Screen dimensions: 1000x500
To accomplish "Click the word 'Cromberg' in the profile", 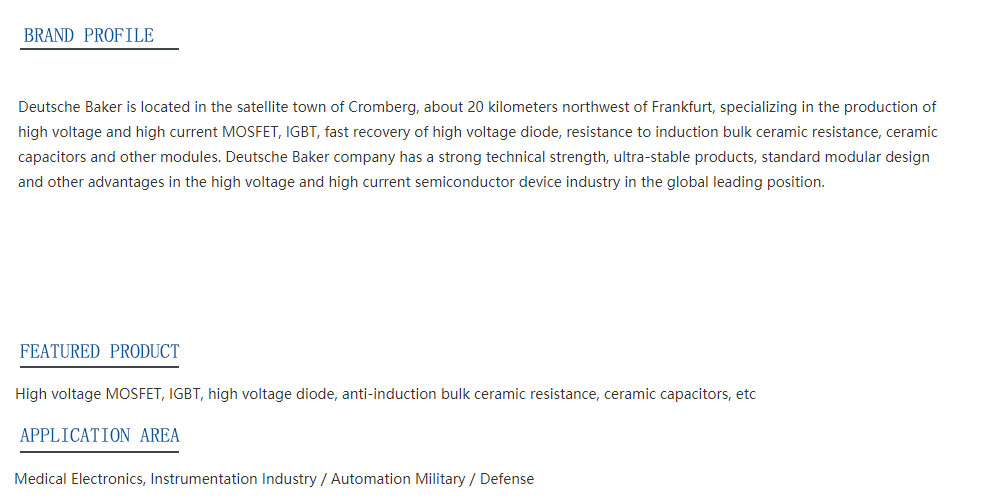I will coord(382,107).
